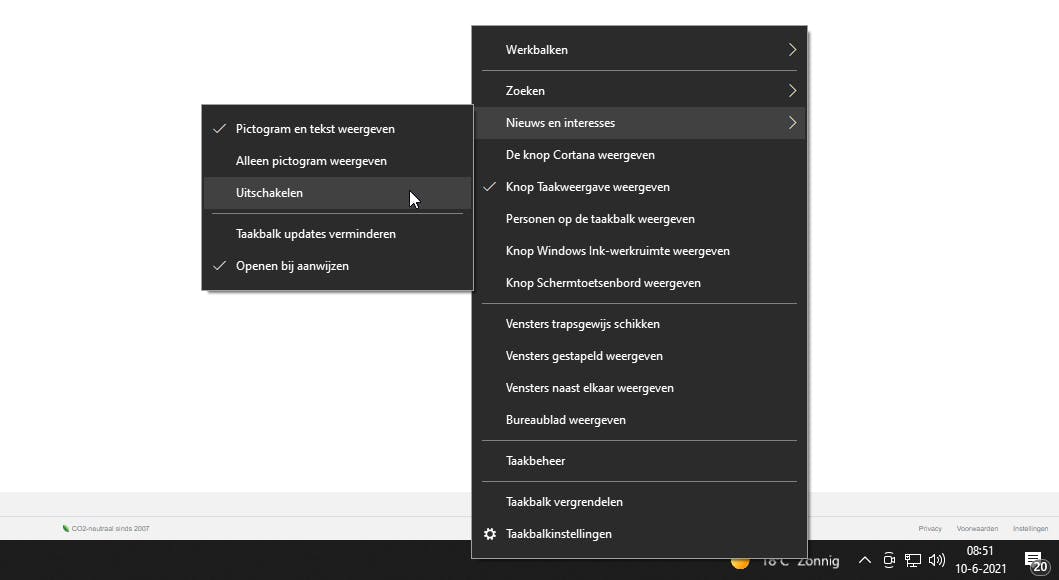
Task: Open the Voorwaarden link
Action: pos(976,528)
